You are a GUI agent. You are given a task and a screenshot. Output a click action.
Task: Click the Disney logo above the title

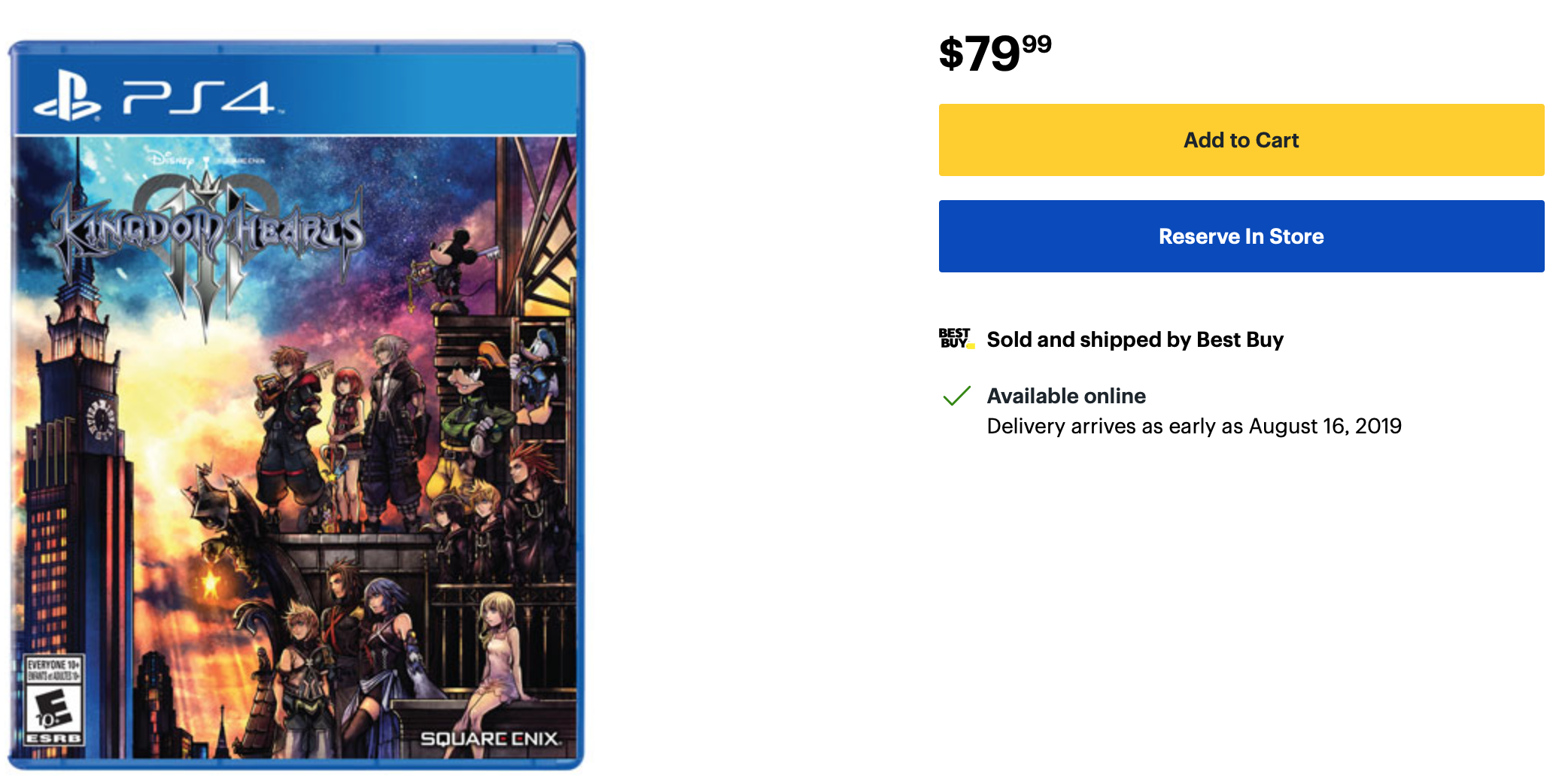click(172, 160)
